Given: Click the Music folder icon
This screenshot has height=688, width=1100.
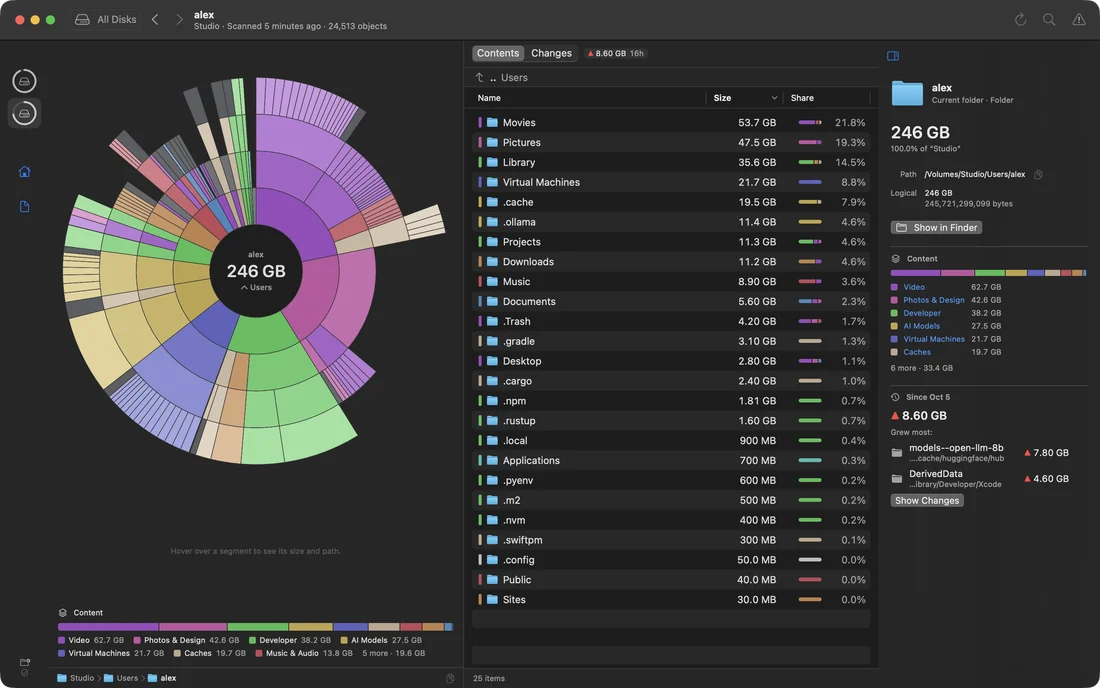Looking at the screenshot, I should pos(492,281).
